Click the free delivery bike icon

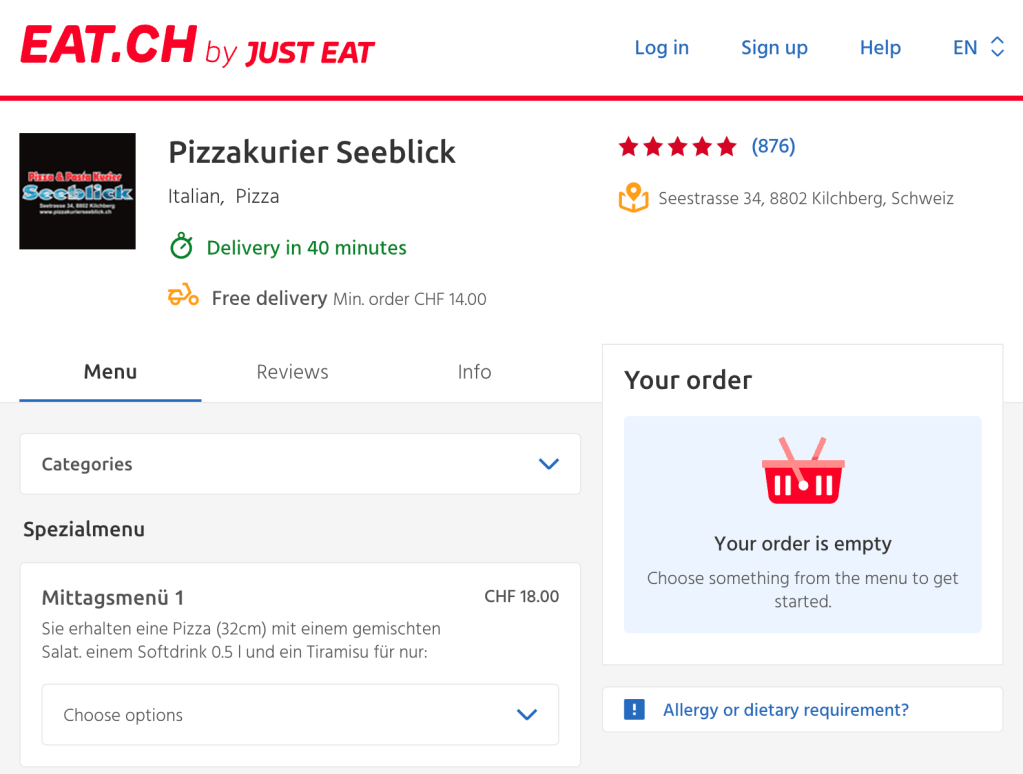point(181,296)
